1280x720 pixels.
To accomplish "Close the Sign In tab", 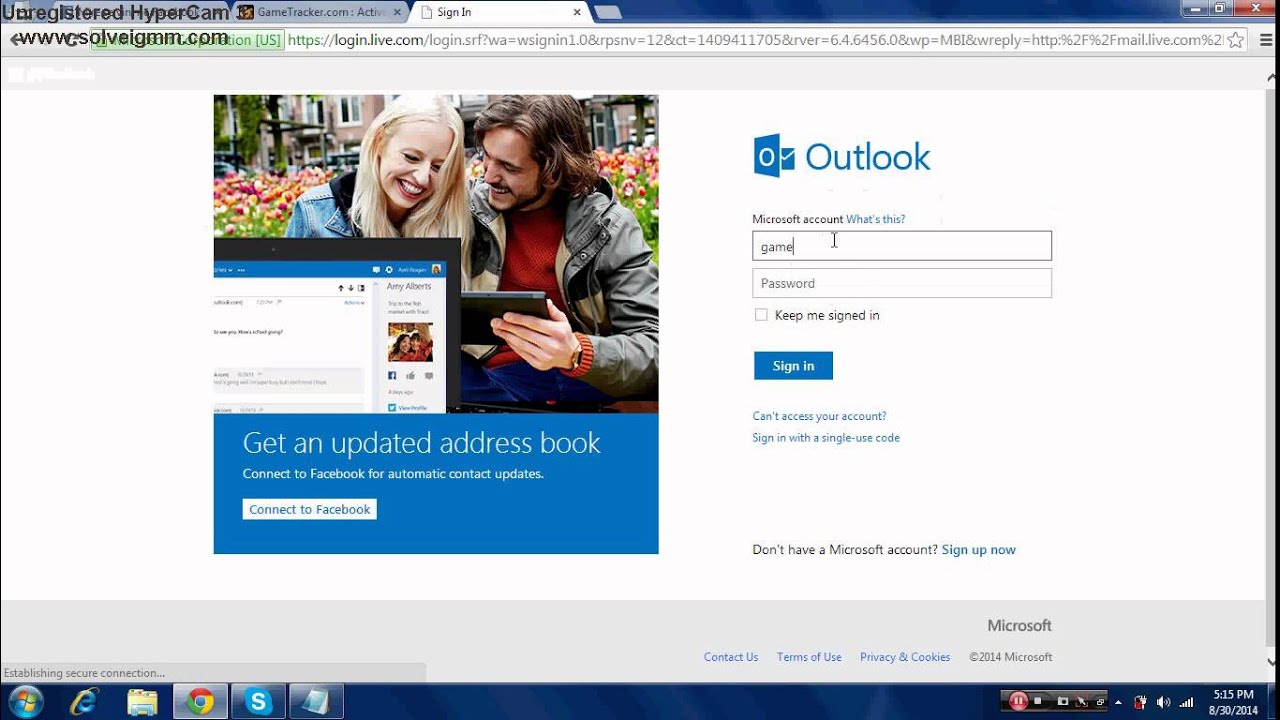I will click(577, 12).
